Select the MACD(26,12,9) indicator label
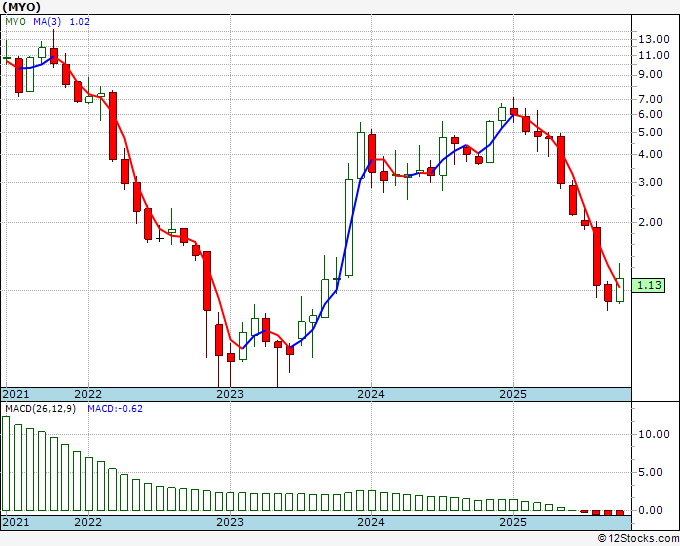 tap(40, 409)
